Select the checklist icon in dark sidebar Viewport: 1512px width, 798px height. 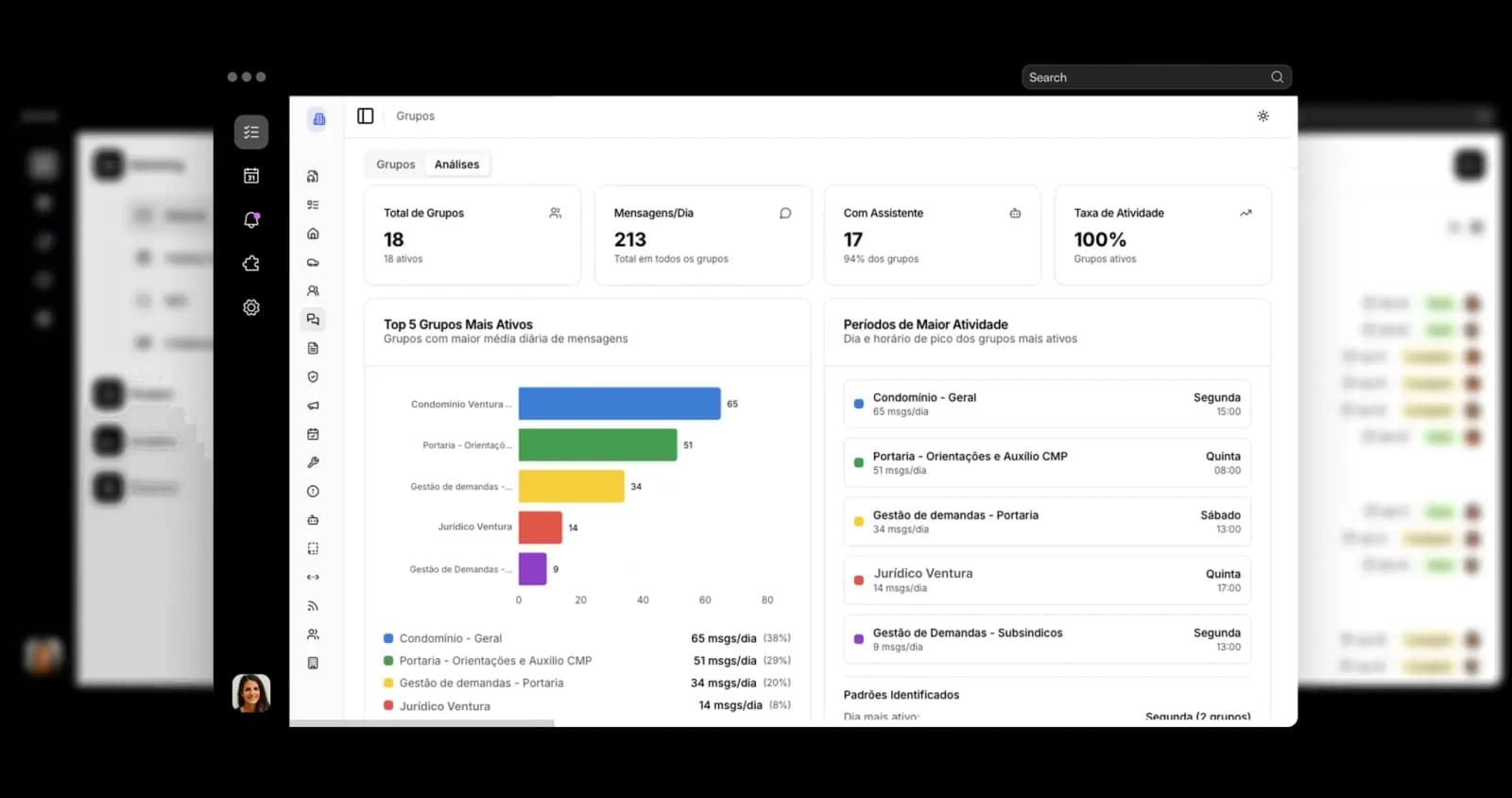coord(251,132)
